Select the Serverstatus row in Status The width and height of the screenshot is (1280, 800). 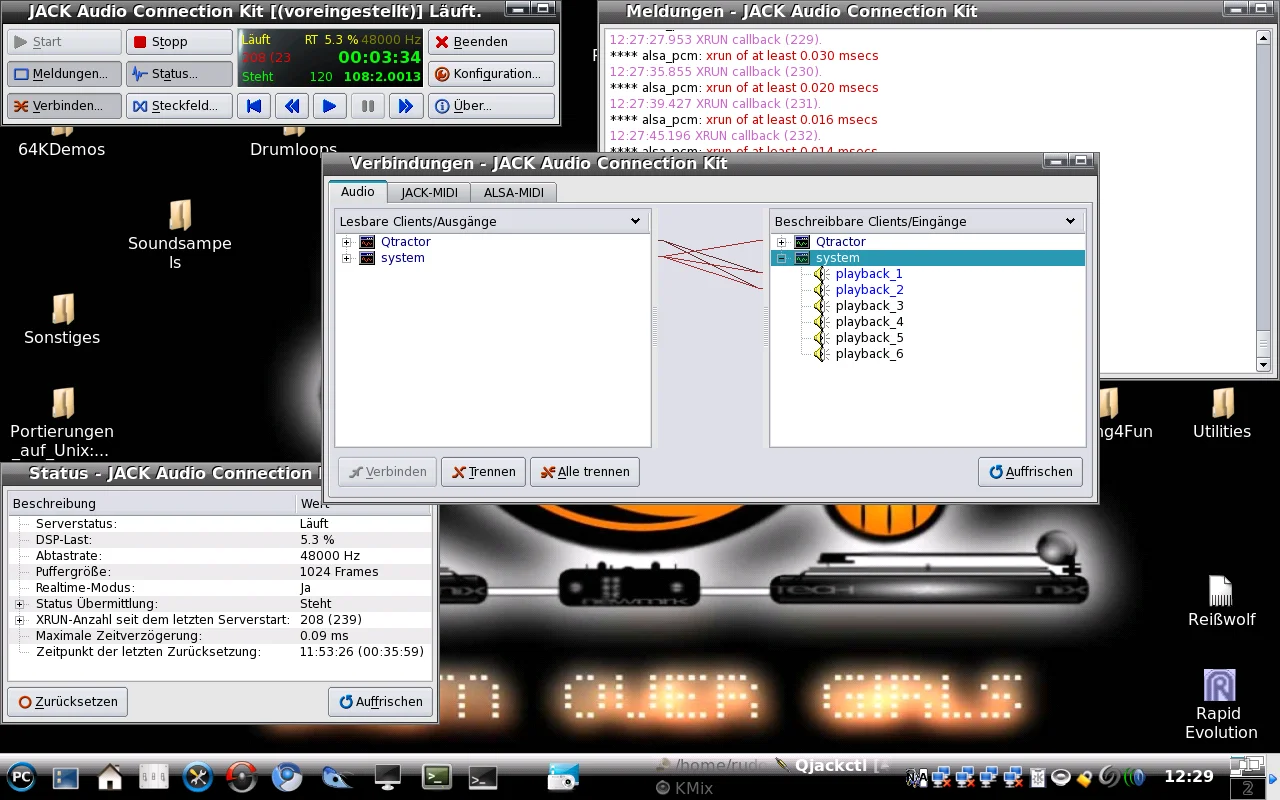coord(220,524)
